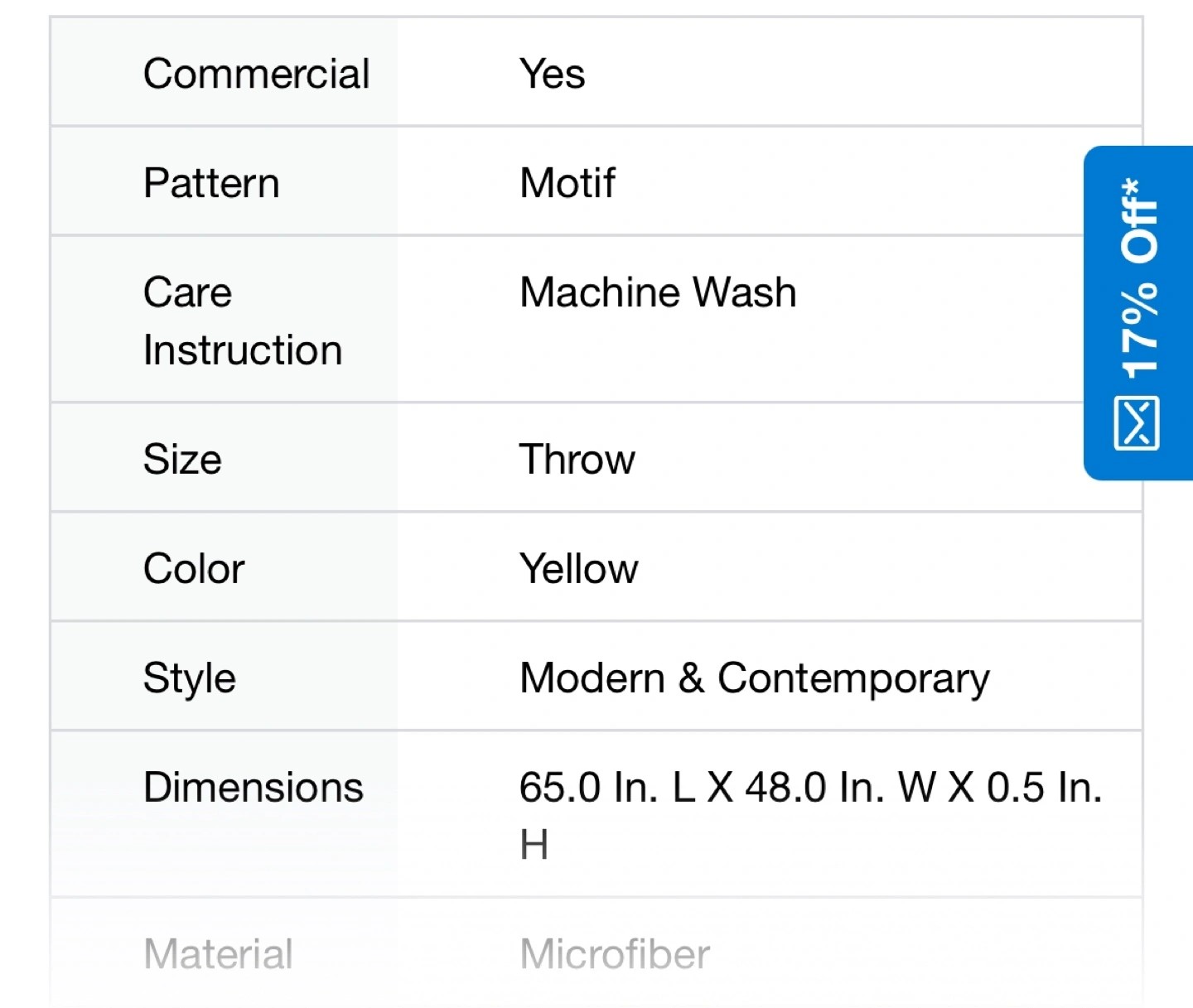1193x1008 pixels.
Task: Click the Pattern row label
Action: [211, 183]
